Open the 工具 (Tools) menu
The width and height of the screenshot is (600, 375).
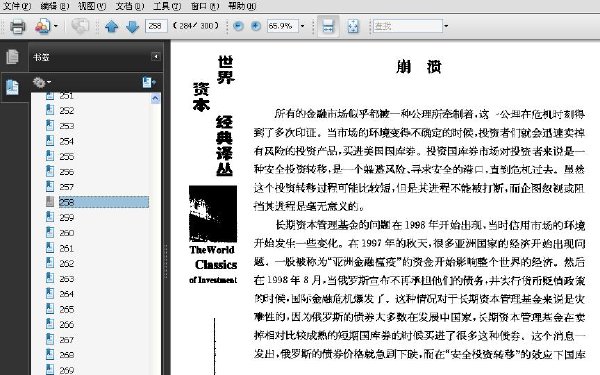pos(167,6)
